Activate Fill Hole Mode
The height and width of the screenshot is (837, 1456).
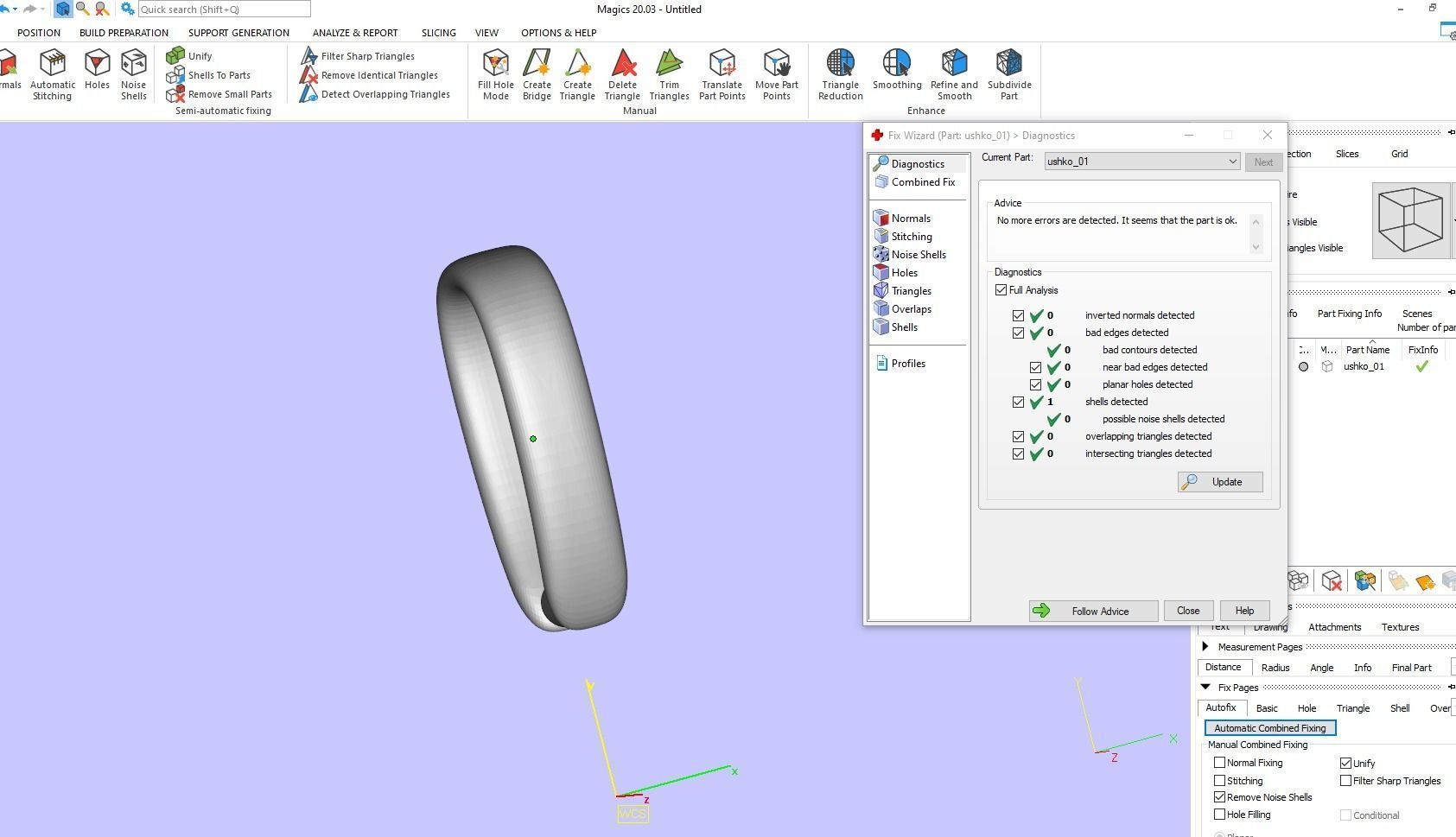click(x=496, y=75)
